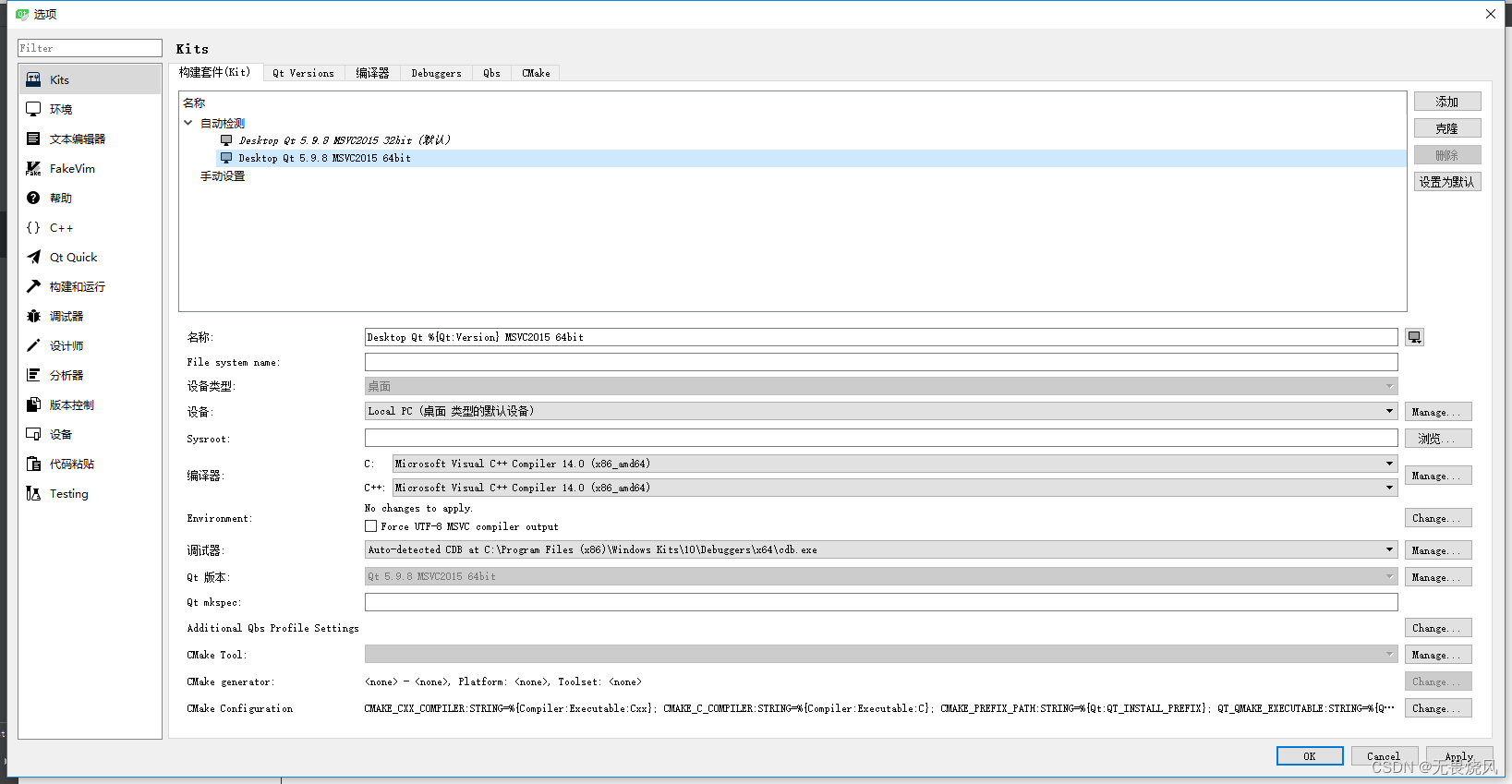Viewport: 1512px width, 784px height.
Task: Open the 版本控制 settings category
Action: [90, 404]
